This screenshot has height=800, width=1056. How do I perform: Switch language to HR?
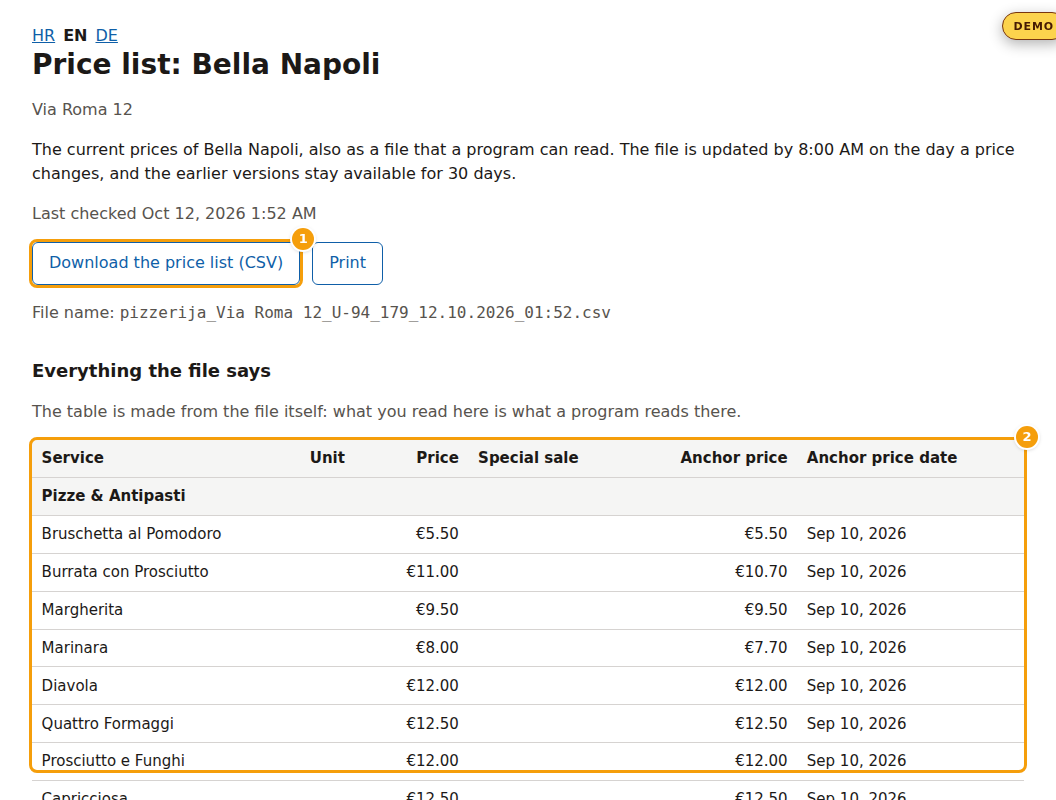[43, 35]
